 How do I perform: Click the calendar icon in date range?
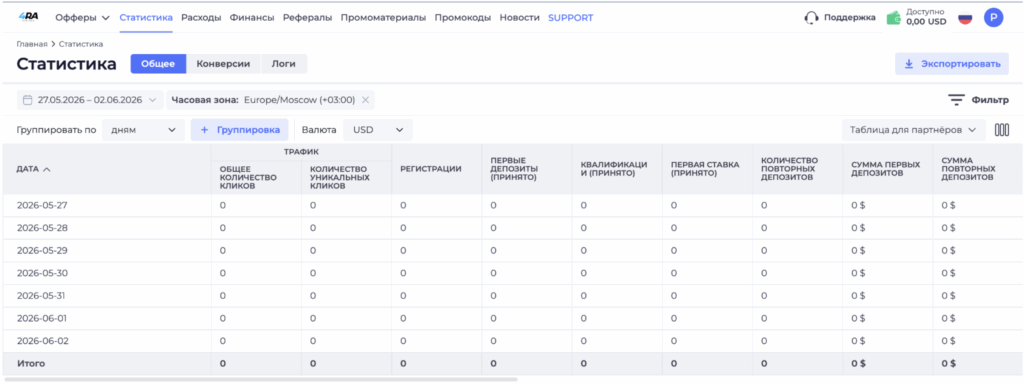(27, 100)
